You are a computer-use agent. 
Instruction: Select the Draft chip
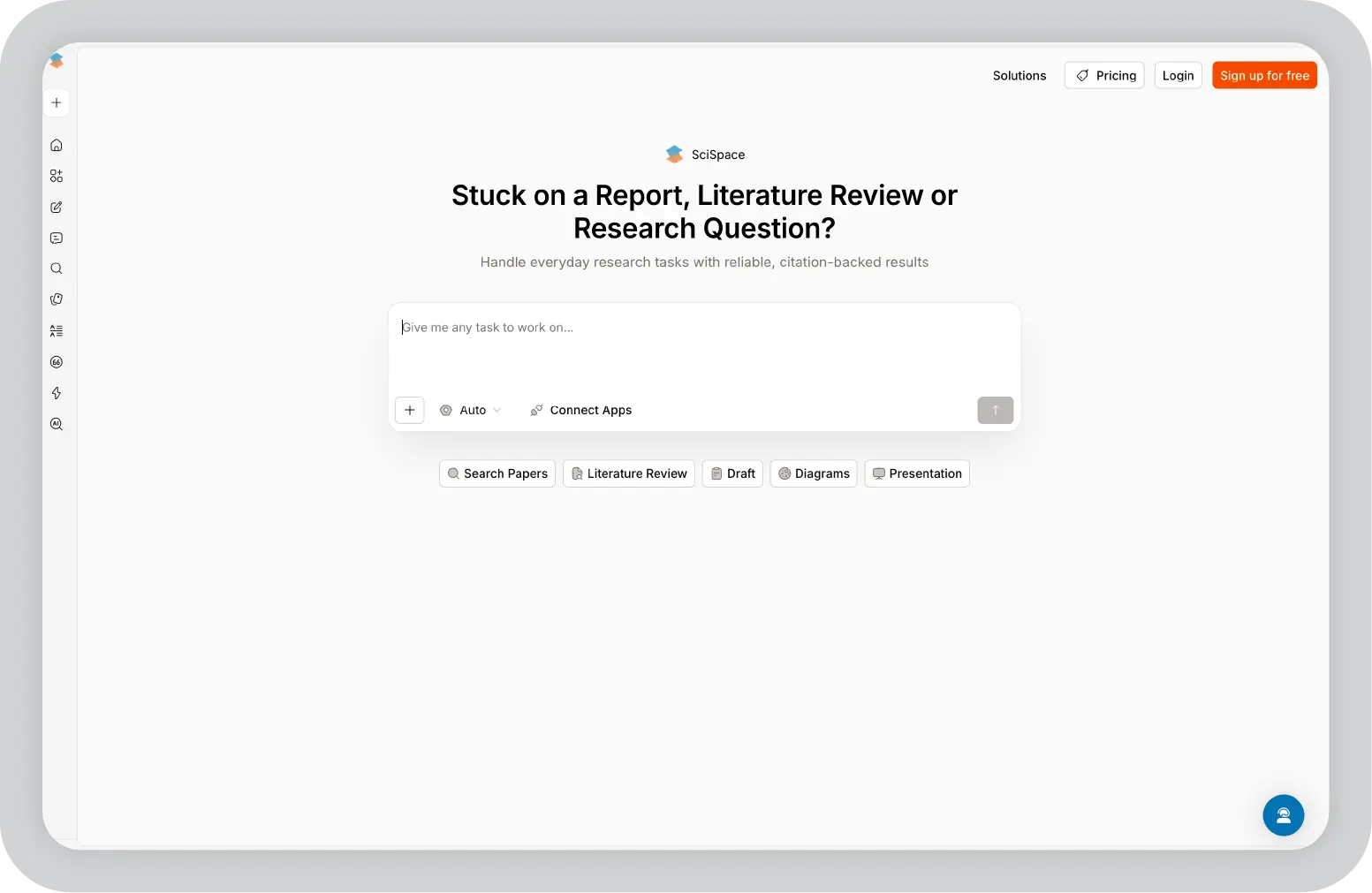pos(732,473)
